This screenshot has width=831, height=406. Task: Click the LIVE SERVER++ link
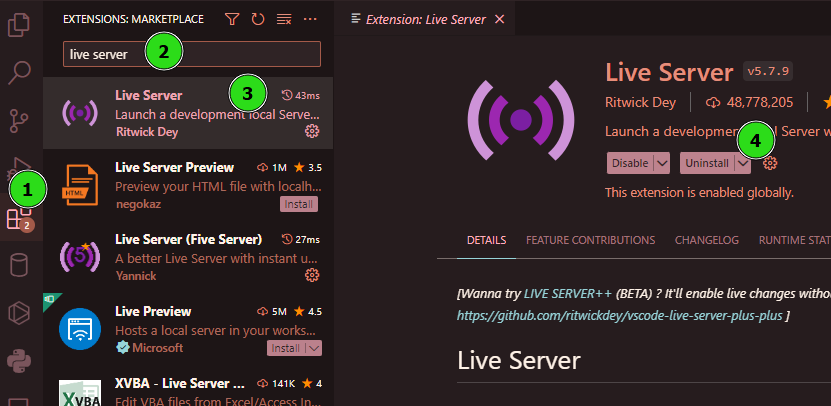tap(568, 294)
